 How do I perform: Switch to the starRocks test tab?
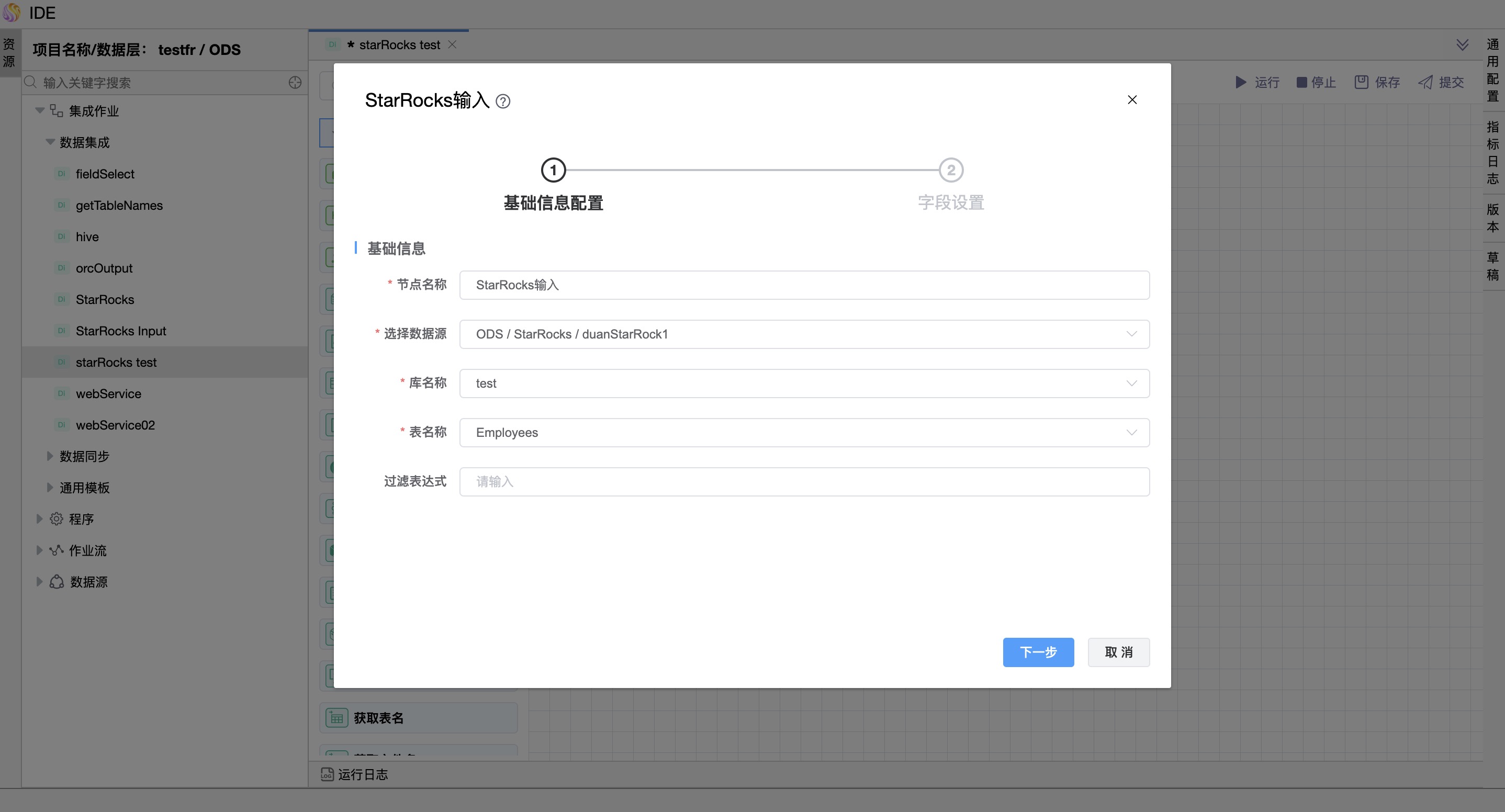[x=399, y=45]
